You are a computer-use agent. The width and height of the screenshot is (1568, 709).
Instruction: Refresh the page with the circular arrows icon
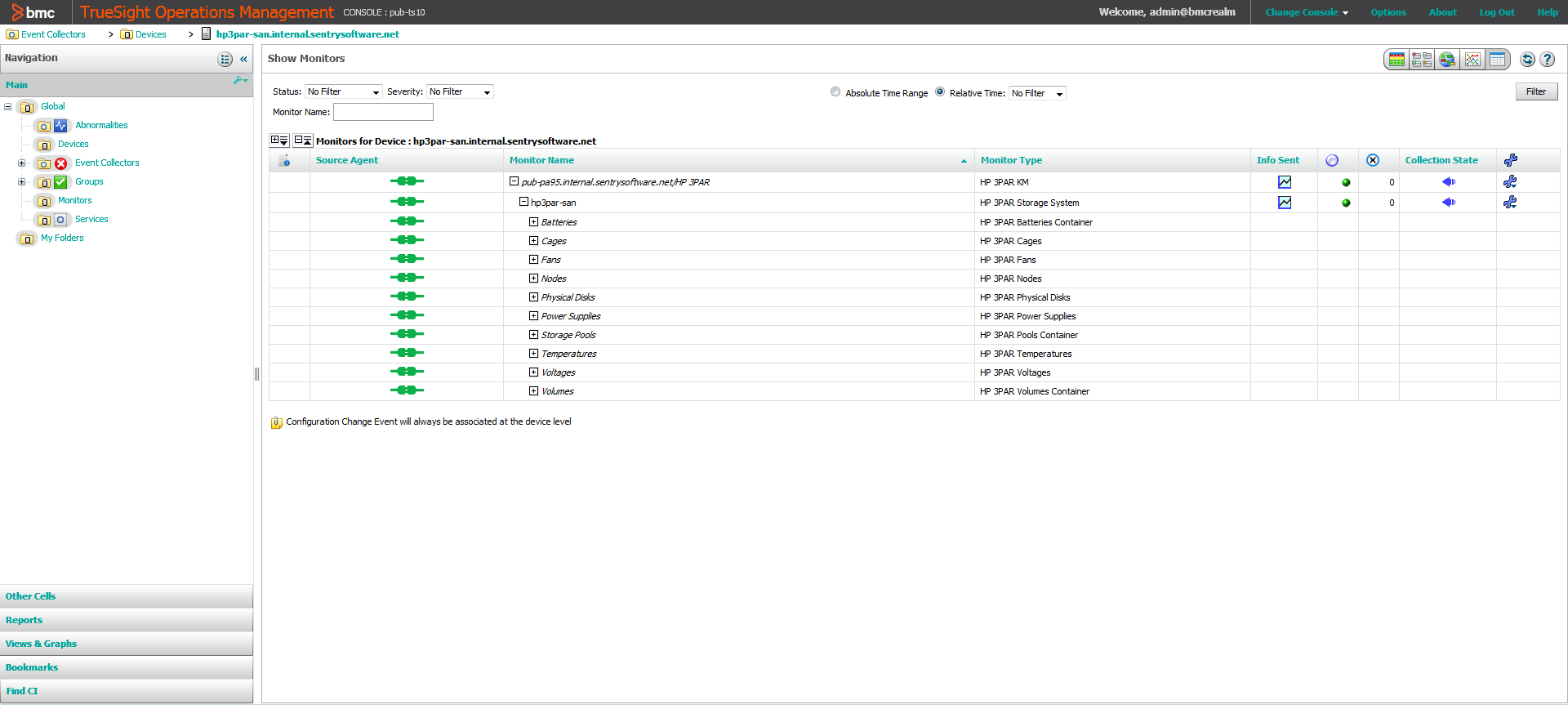click(1527, 59)
